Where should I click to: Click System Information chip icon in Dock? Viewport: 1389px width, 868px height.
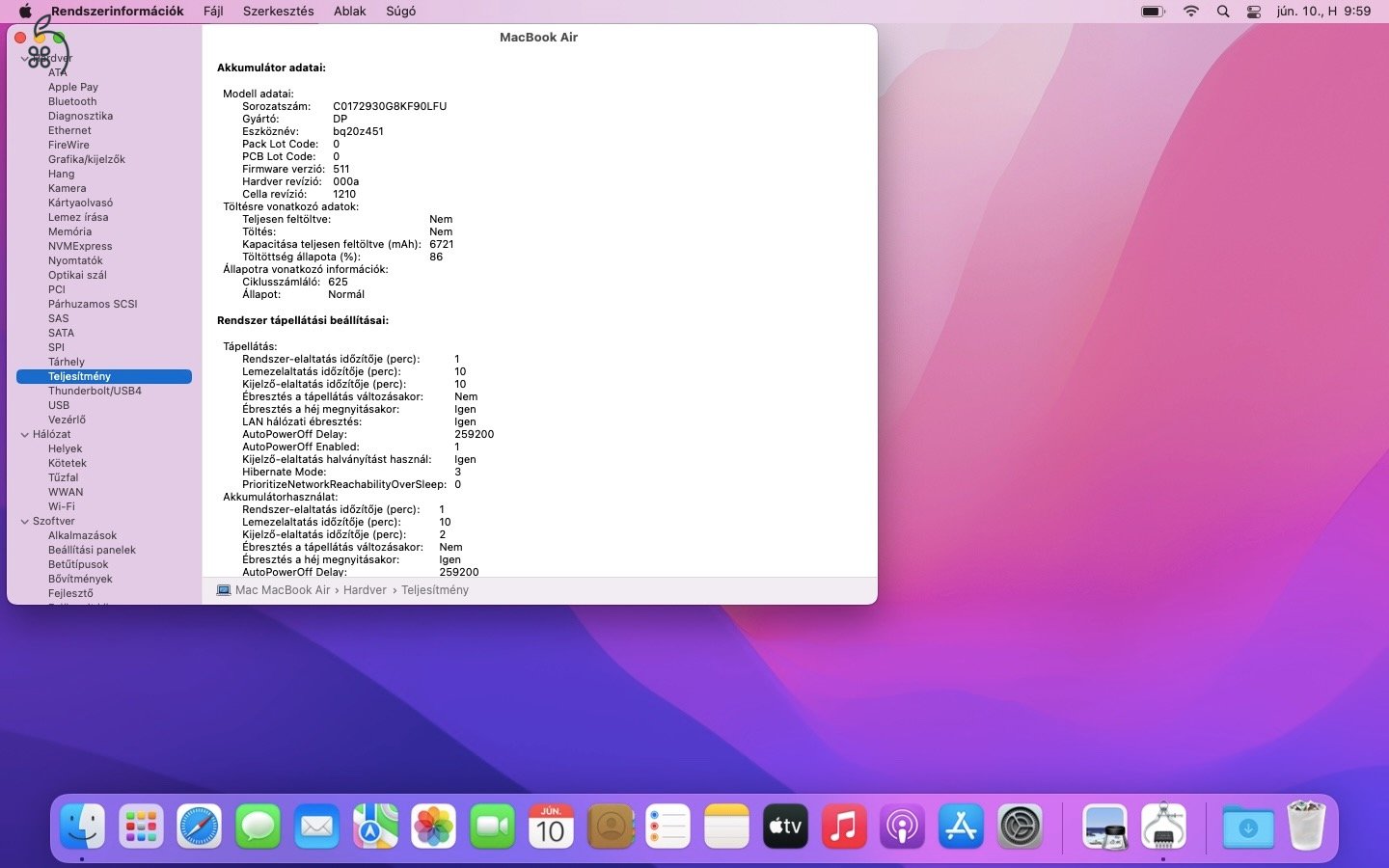point(1163,827)
